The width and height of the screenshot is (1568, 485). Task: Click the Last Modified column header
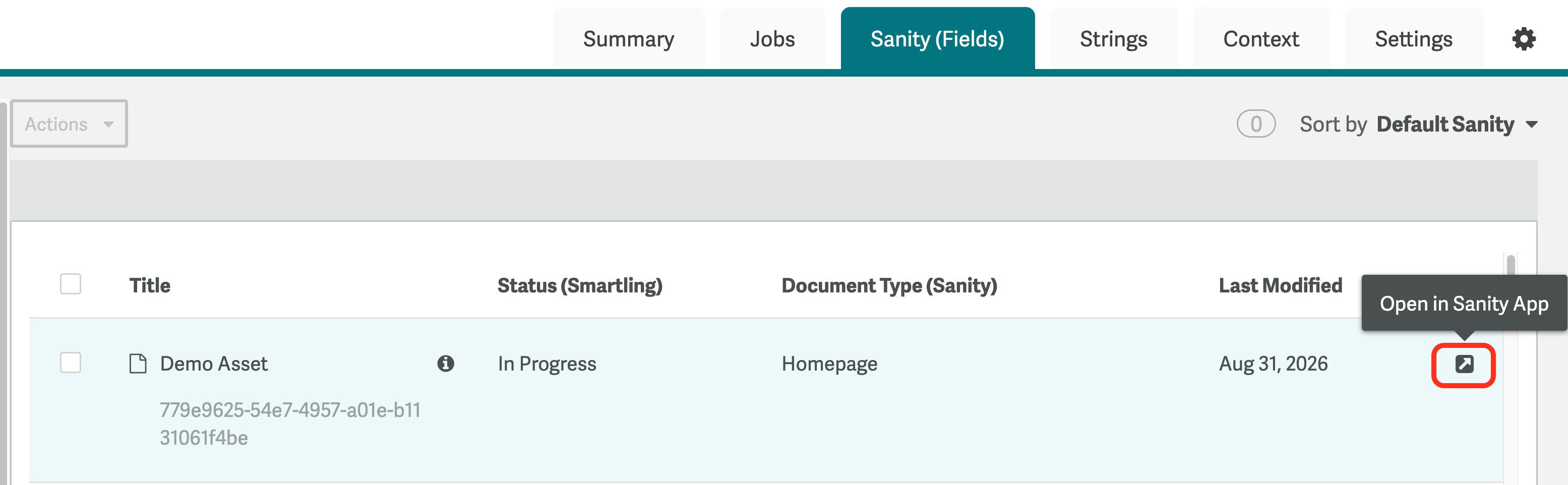1281,285
